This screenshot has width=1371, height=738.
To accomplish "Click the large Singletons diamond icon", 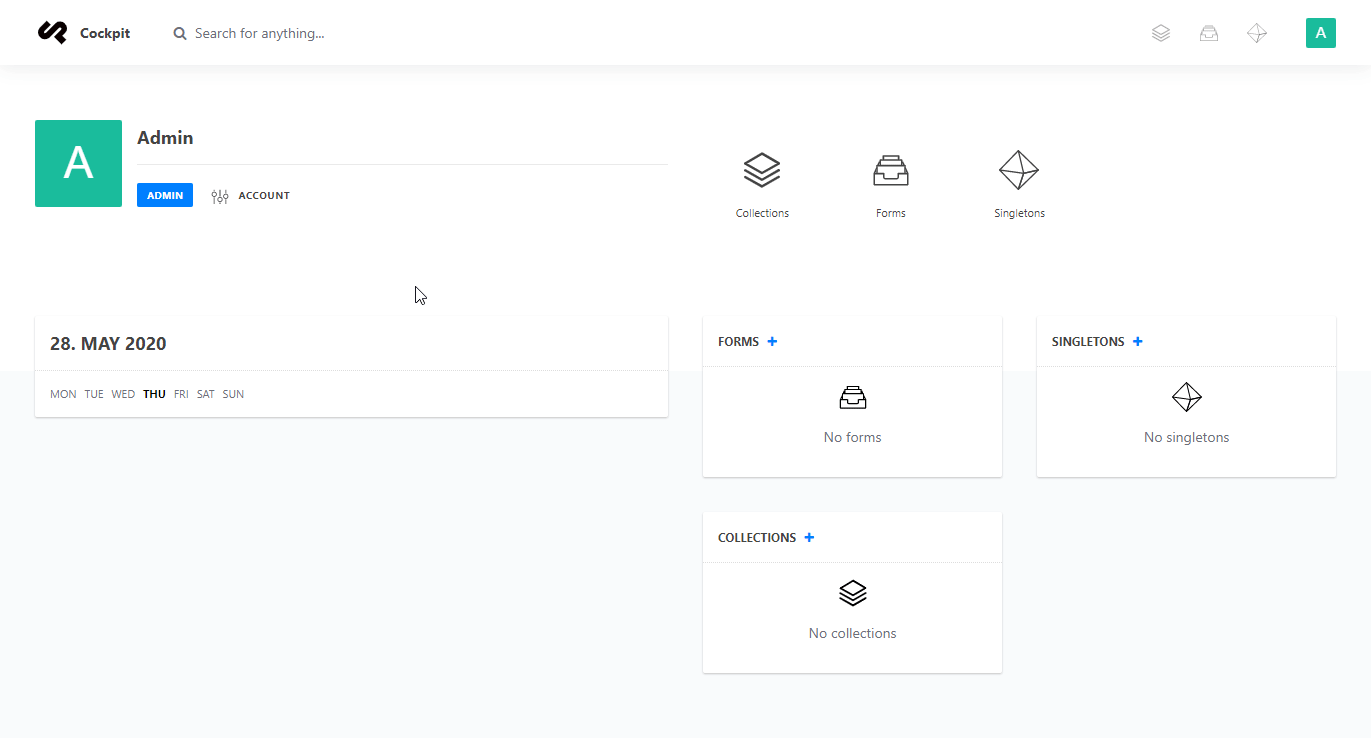I will click(x=1019, y=170).
